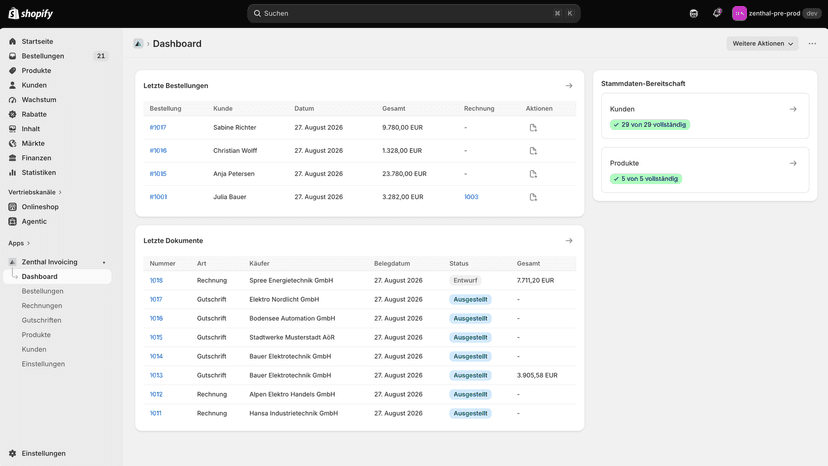Open order link #1015
This screenshot has width=828, height=466.
158,174
